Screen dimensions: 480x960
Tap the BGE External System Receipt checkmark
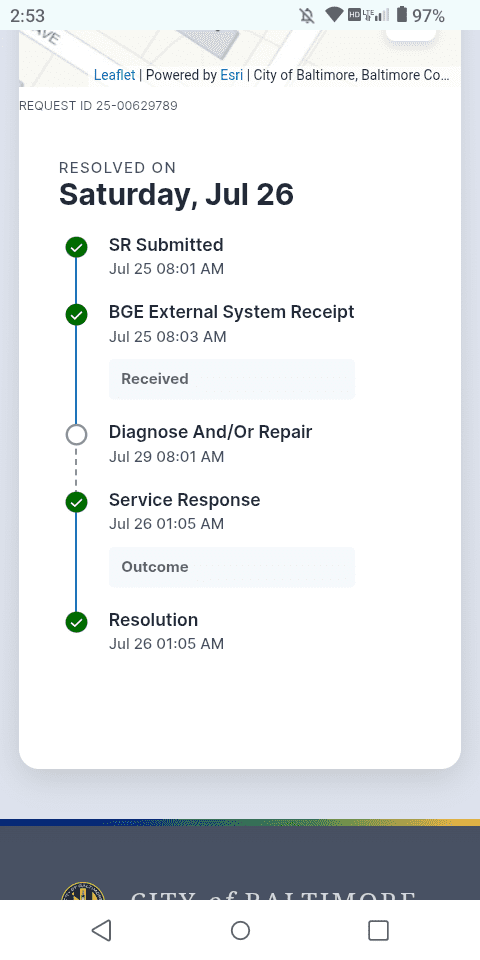click(77, 315)
